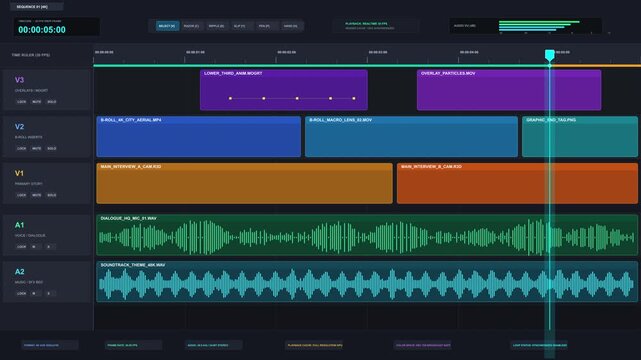641x360 pixels.
Task: Click first keyframe on LOWER_THIRD_ANIM clip
Action: click(230, 98)
